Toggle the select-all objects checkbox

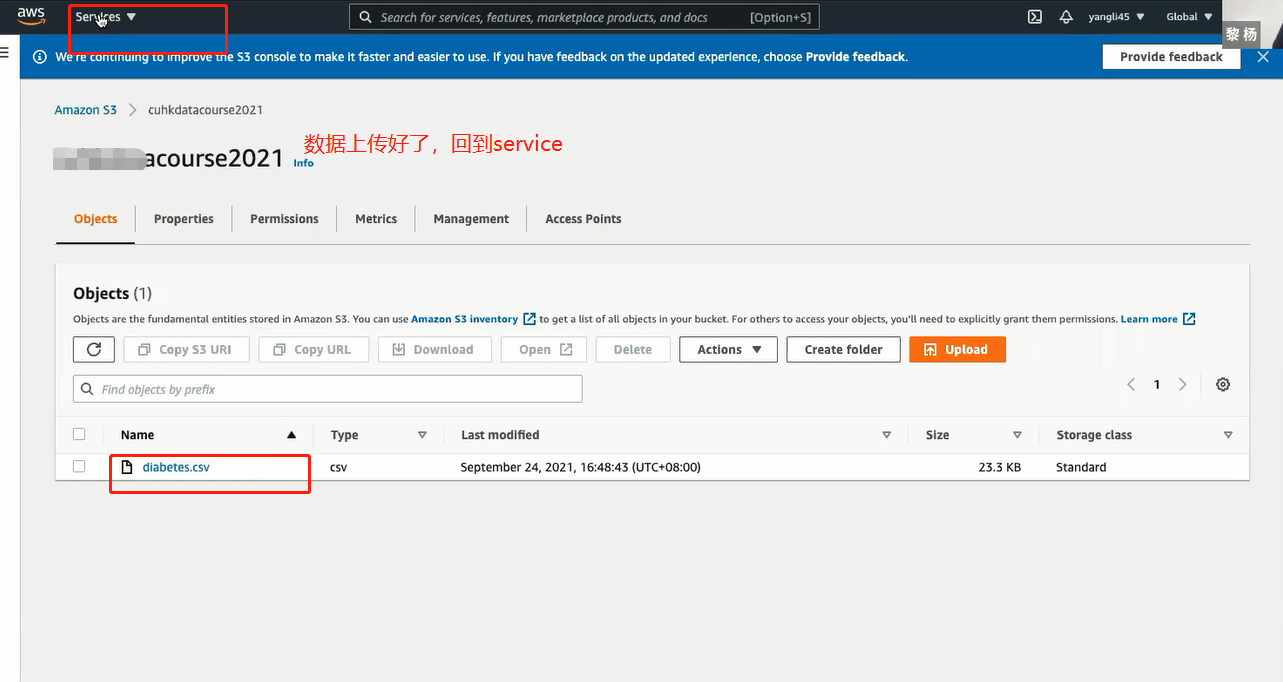[79, 434]
